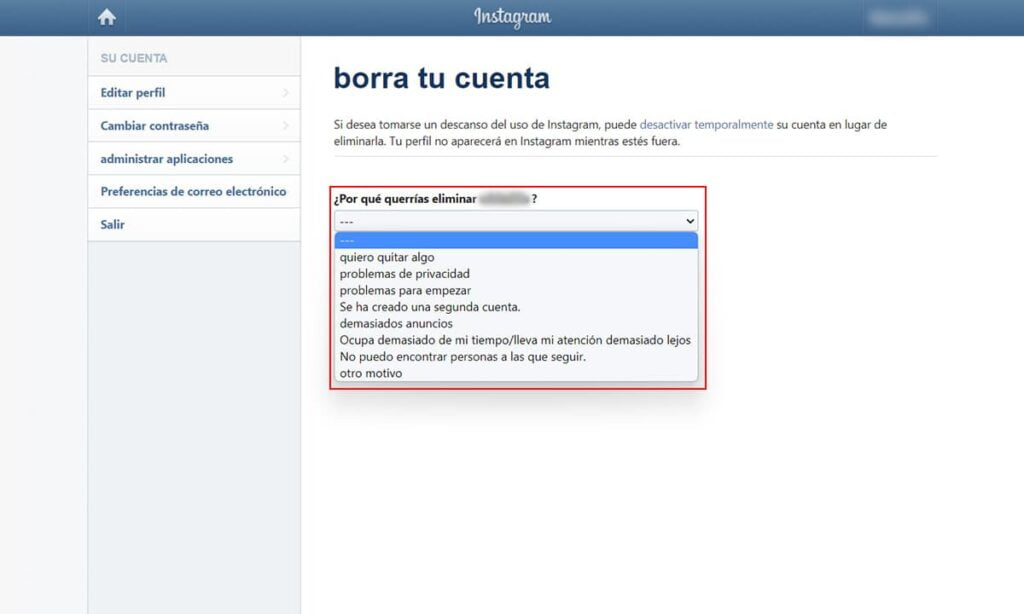Choose Salir in sidebar

194,225
